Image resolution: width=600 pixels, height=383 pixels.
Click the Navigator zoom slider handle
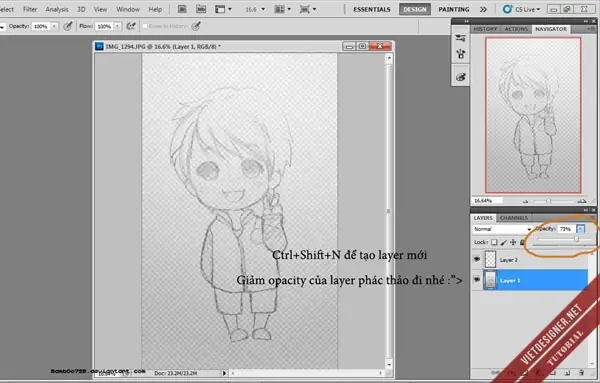coord(548,201)
